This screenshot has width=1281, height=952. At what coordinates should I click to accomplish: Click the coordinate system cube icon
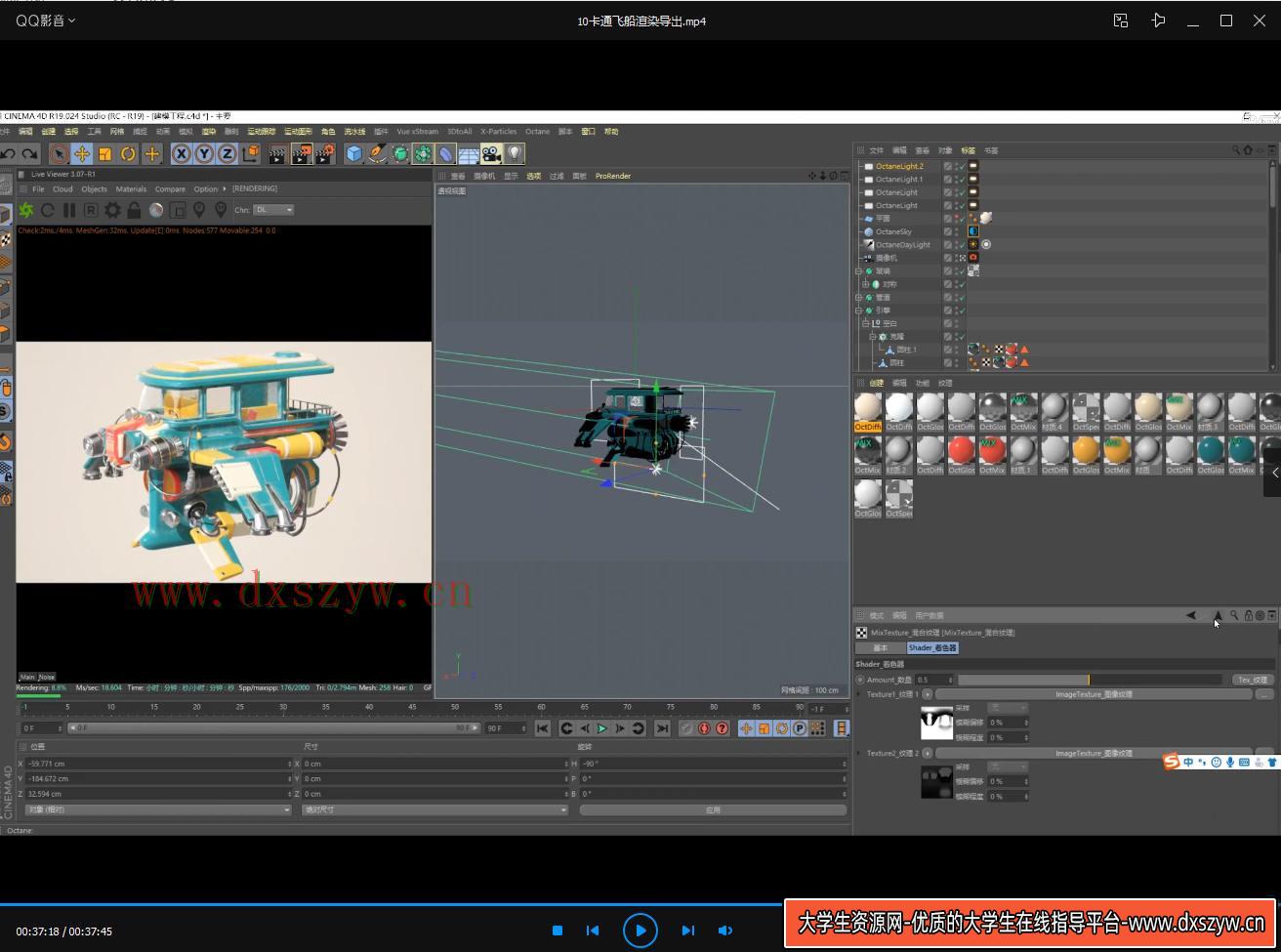point(250,153)
